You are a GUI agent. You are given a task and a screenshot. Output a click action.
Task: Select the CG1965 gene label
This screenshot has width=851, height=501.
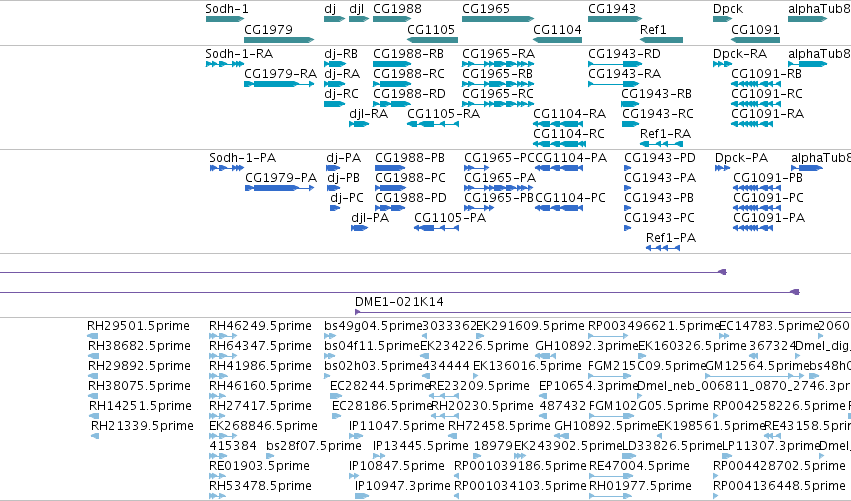[x=486, y=9]
